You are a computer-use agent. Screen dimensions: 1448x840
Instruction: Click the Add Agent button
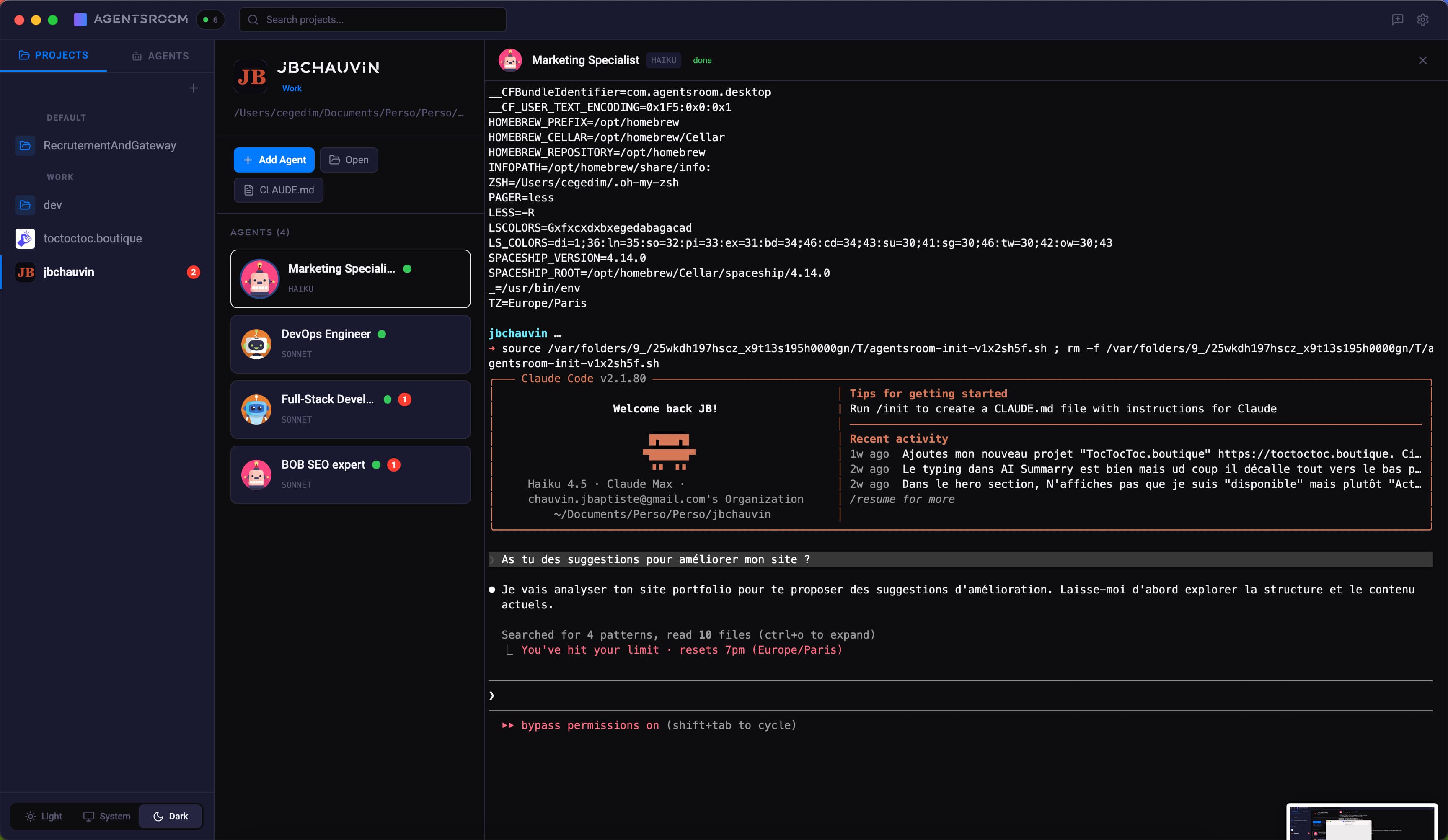tap(274, 160)
